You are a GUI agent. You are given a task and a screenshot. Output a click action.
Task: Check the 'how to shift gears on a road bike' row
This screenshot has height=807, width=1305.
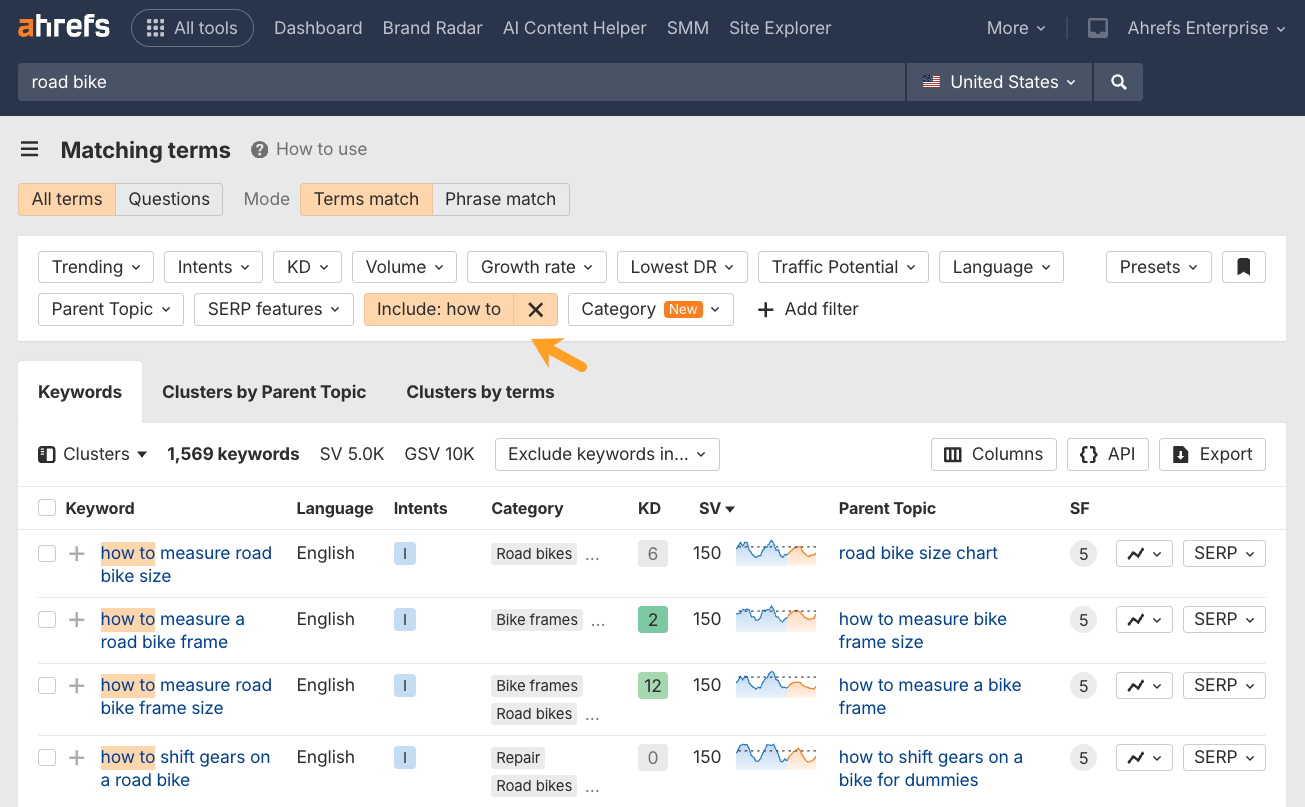pyautogui.click(x=46, y=757)
